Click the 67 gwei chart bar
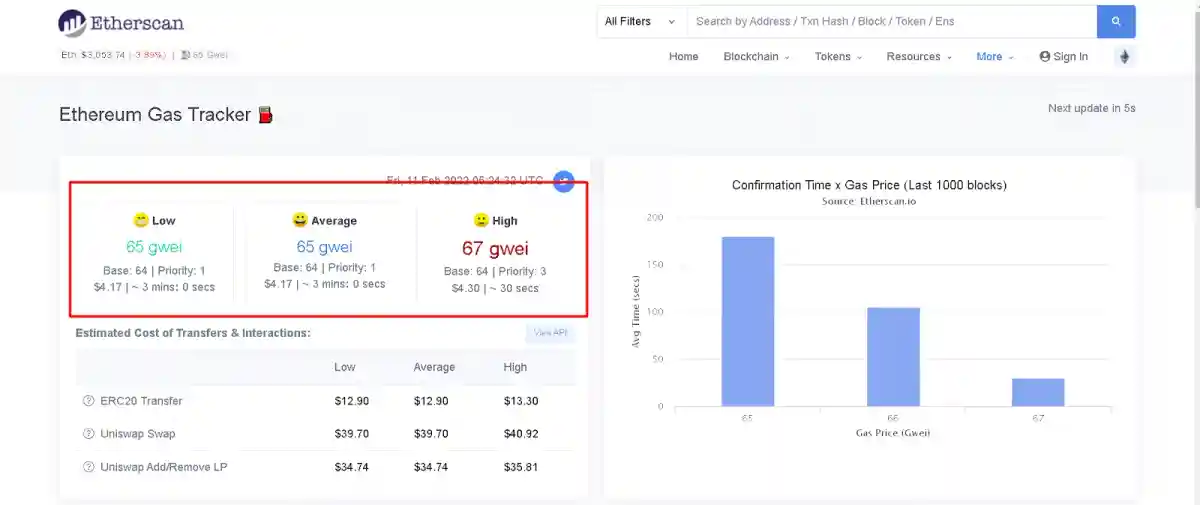 pyautogui.click(x=1038, y=392)
